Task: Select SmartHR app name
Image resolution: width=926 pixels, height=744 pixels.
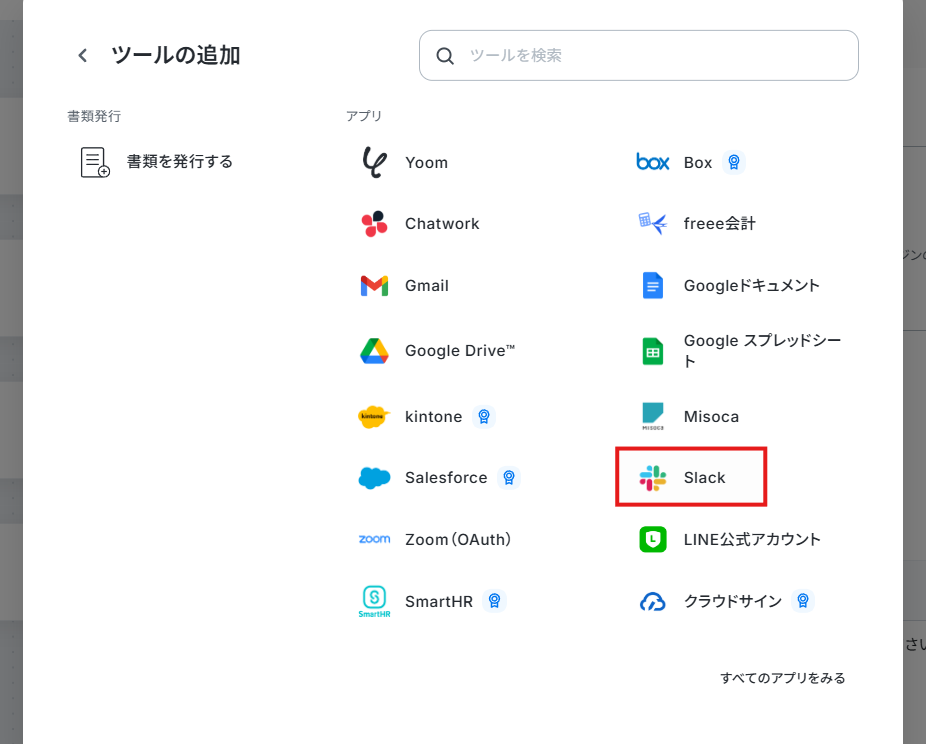Action: click(439, 602)
